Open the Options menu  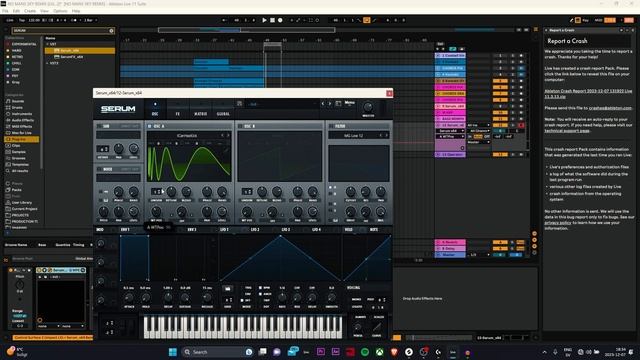[60, 11]
